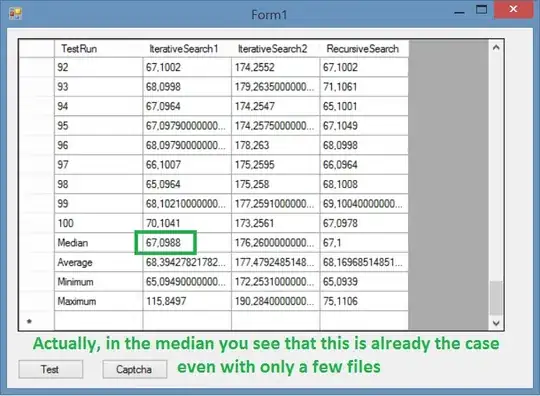Select the cell 65,0939
This screenshot has width=540, height=396.
coord(364,282)
